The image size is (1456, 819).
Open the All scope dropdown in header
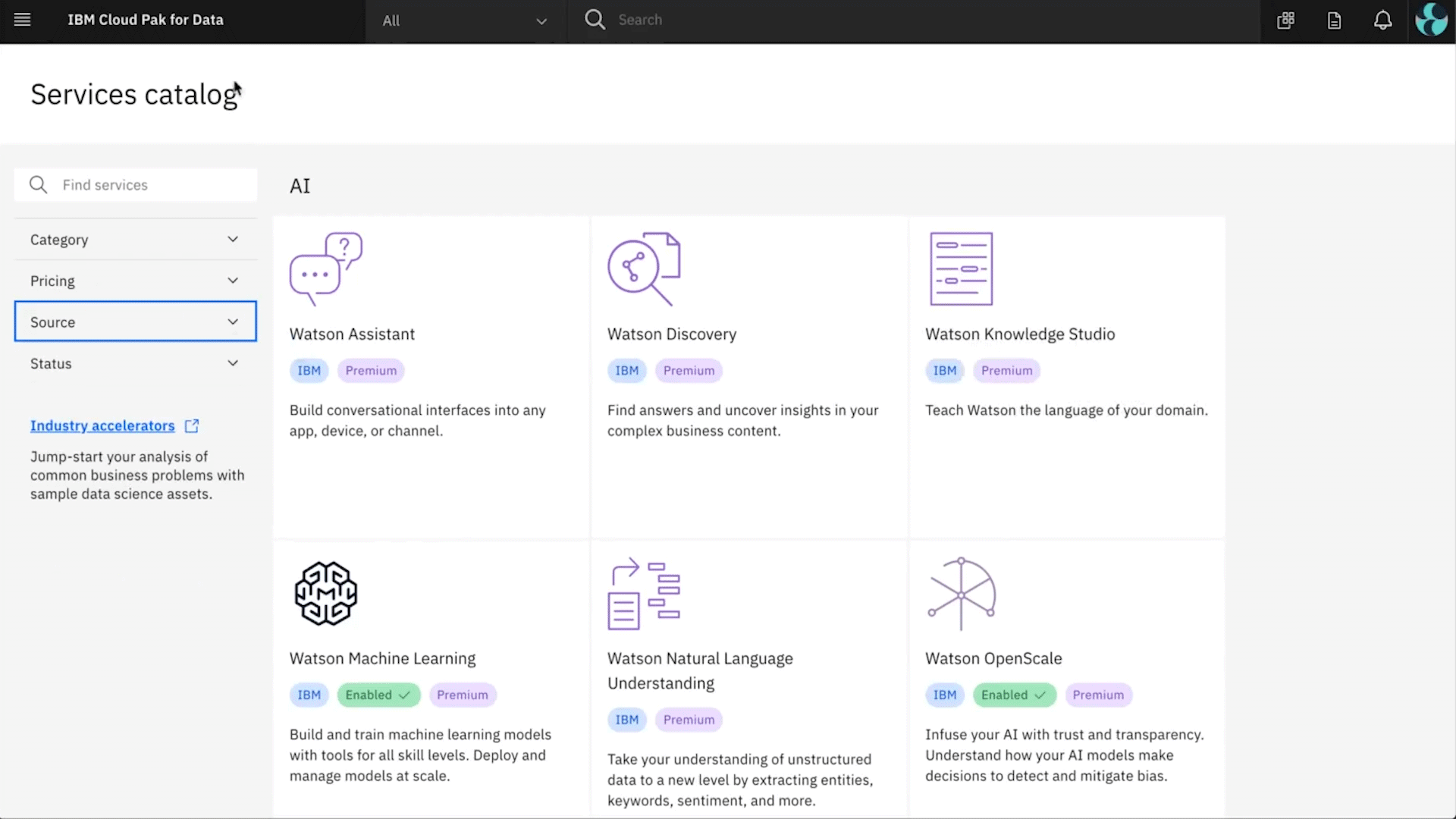(x=466, y=21)
